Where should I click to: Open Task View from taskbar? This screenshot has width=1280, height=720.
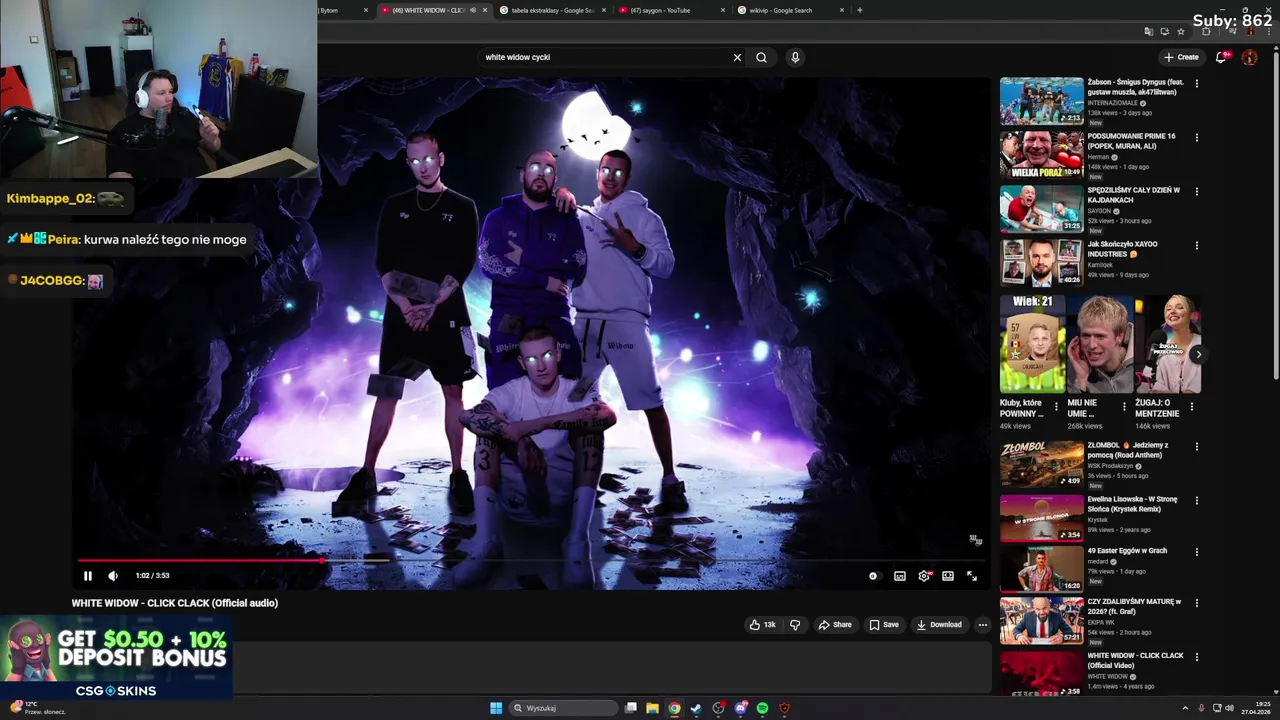630,708
